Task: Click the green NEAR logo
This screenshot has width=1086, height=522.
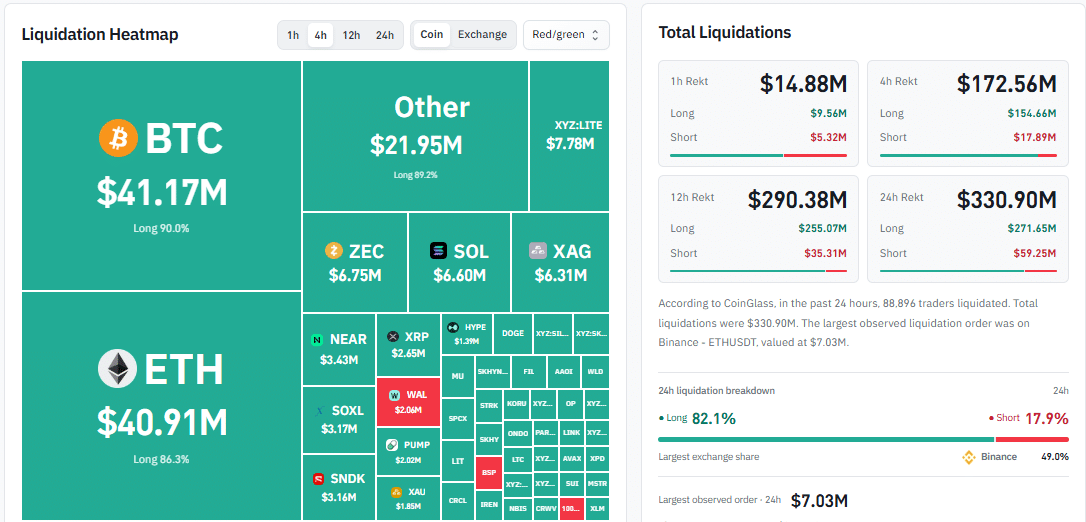Action: [317, 340]
